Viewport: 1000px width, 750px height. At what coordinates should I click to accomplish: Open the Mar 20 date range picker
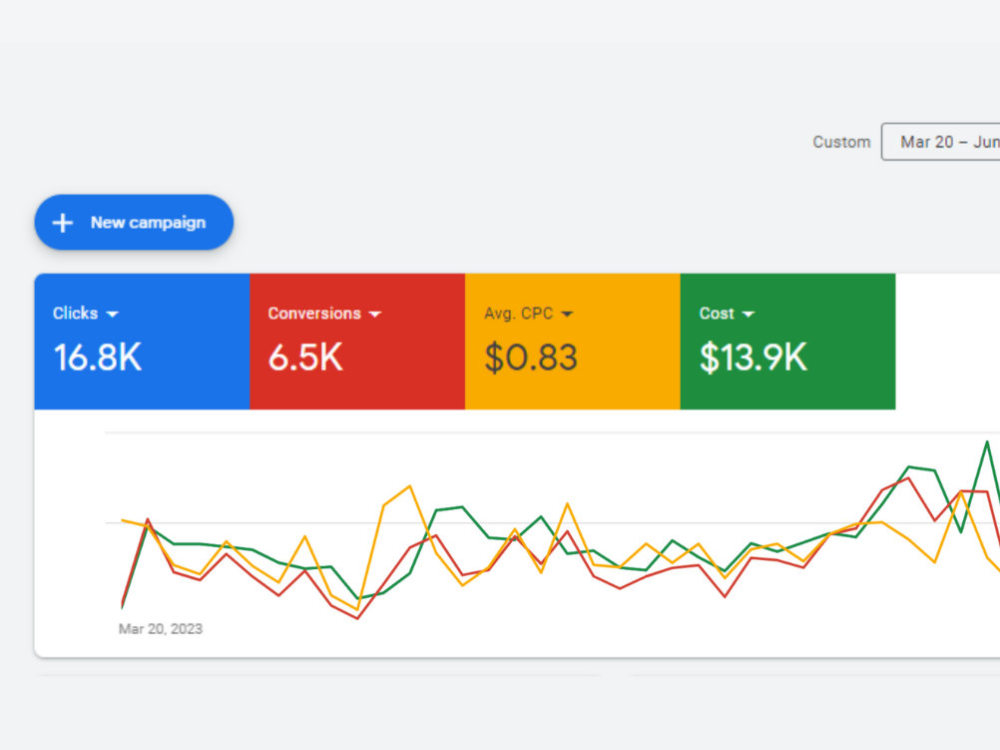(941, 142)
